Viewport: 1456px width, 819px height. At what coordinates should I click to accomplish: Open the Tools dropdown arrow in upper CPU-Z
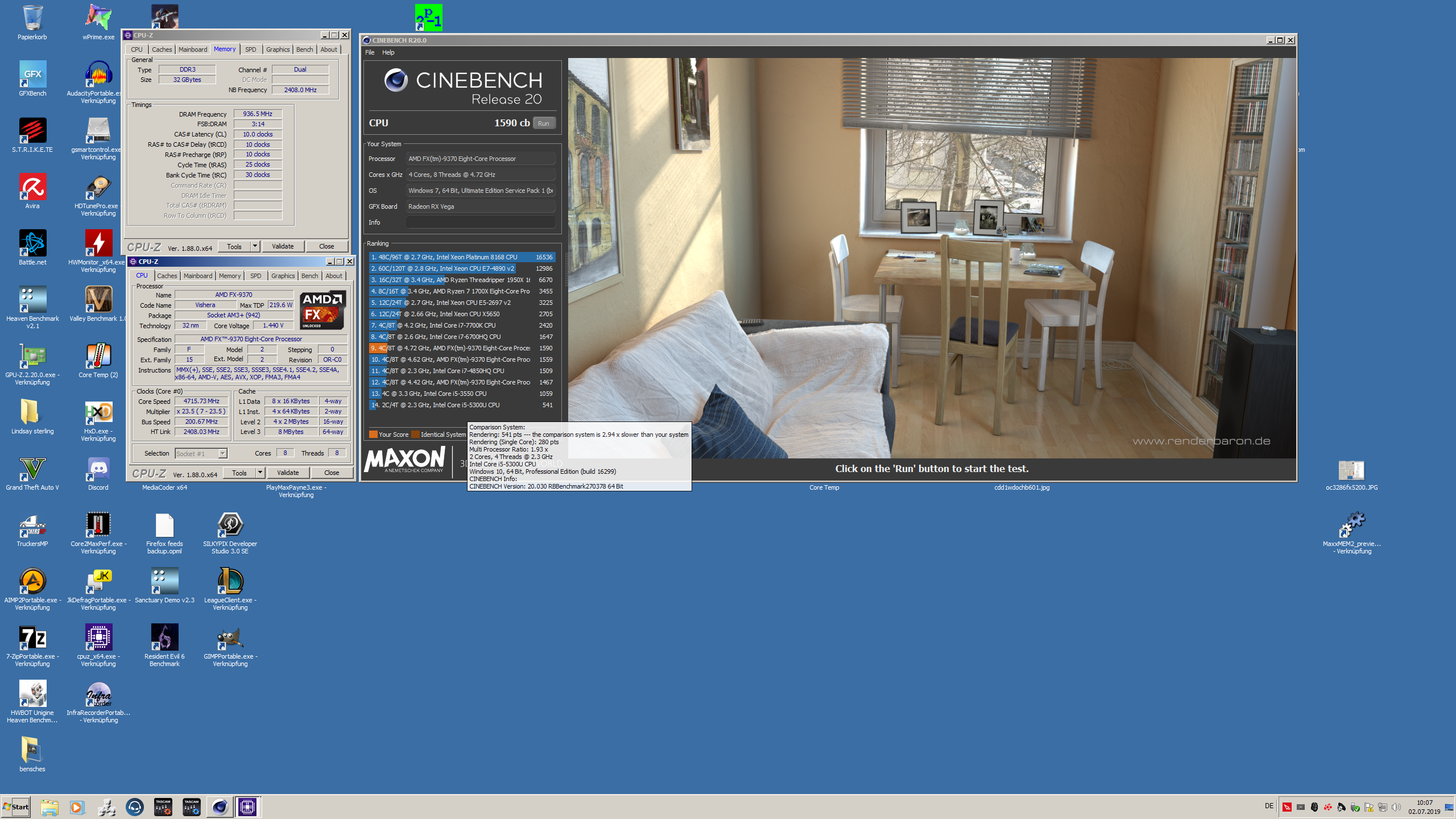click(255, 246)
